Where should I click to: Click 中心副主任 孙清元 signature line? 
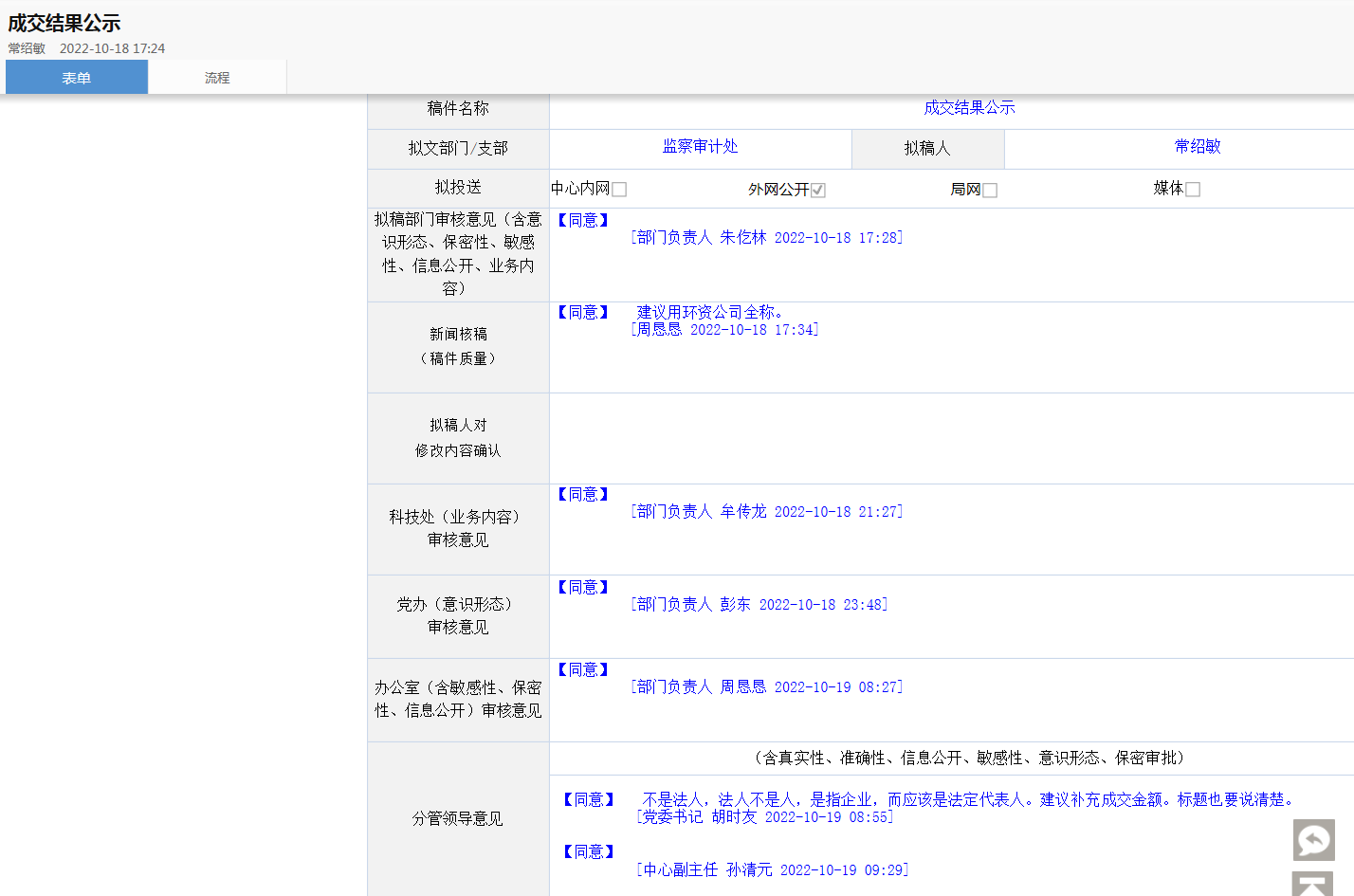click(x=772, y=870)
